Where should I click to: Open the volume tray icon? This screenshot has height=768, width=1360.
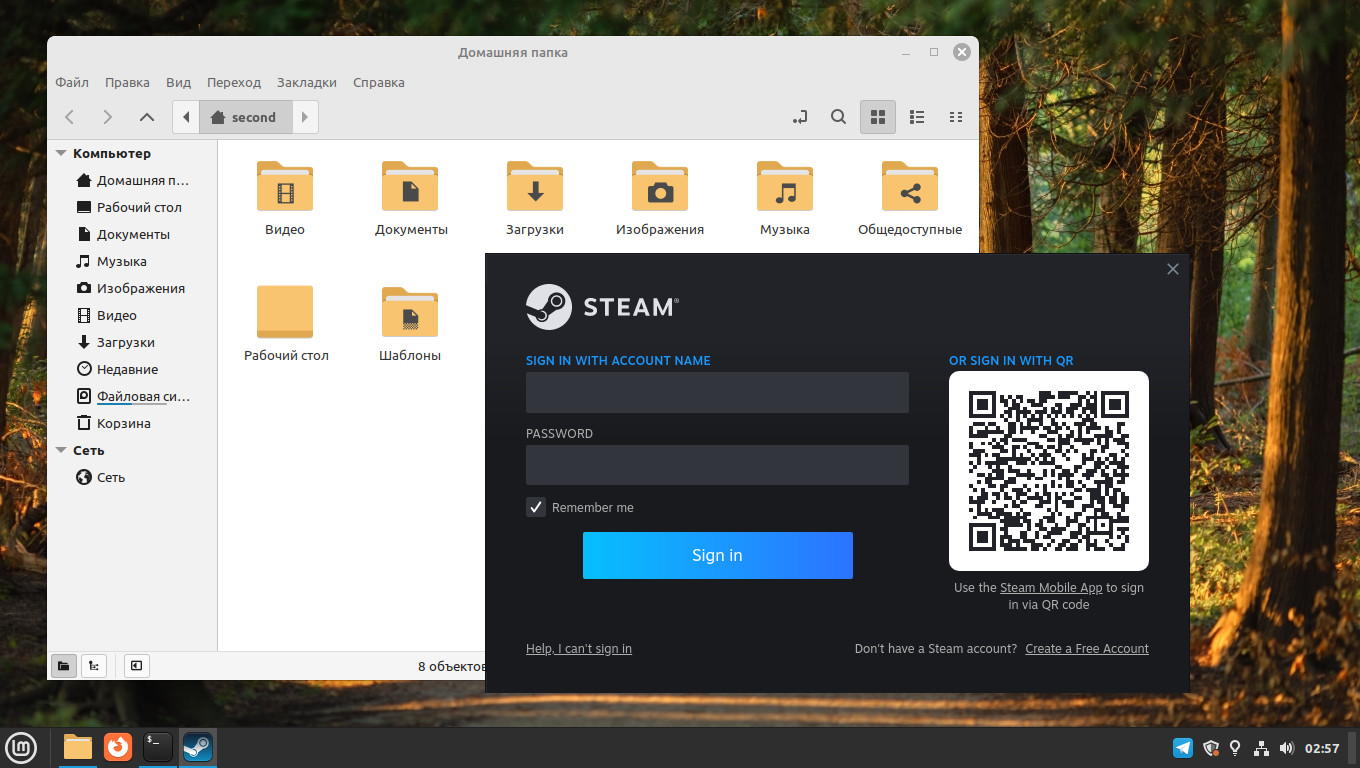coord(1286,748)
